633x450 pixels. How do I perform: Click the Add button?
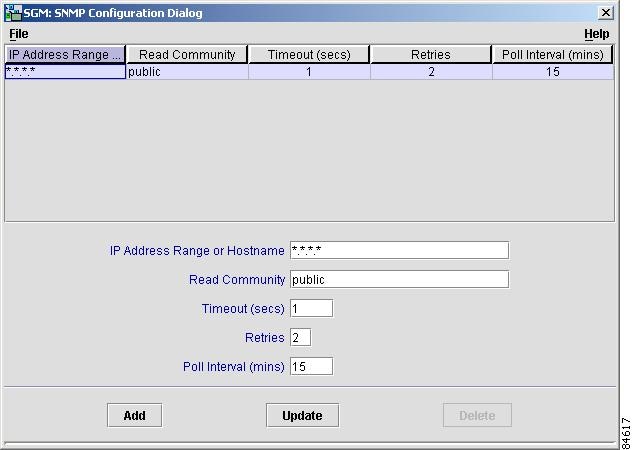pyautogui.click(x=134, y=415)
